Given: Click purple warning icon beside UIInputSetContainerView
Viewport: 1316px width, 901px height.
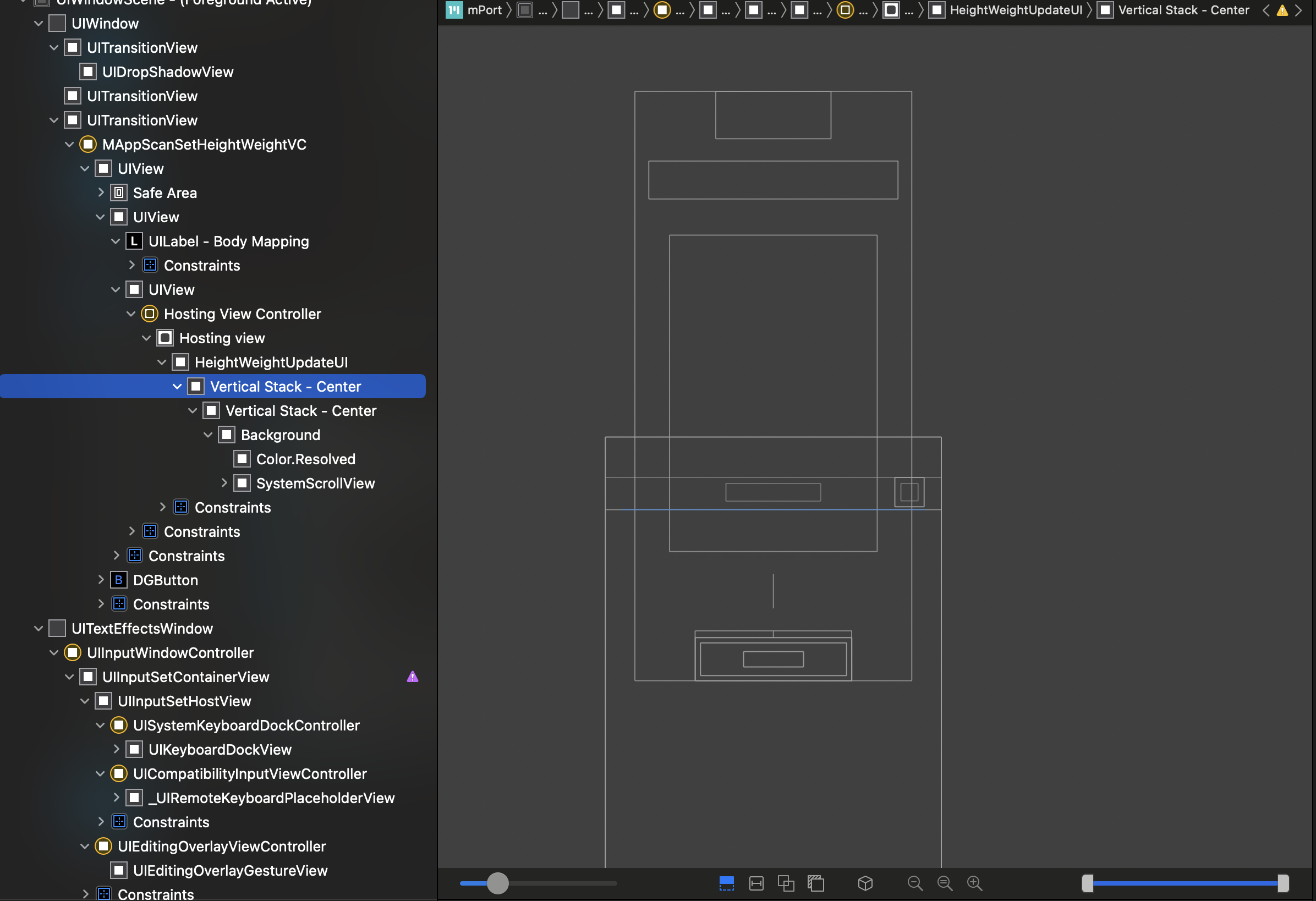Looking at the screenshot, I should 412,677.
